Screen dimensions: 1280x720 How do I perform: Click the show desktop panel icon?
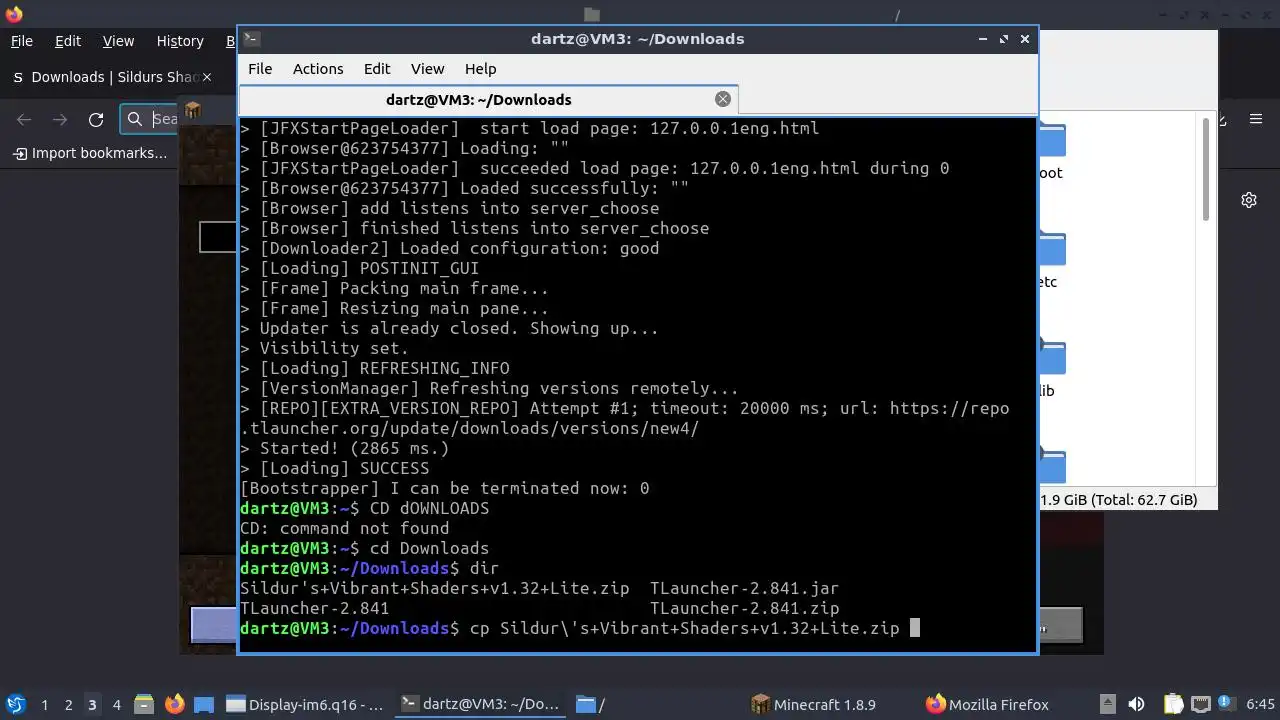pyautogui.click(x=204, y=704)
